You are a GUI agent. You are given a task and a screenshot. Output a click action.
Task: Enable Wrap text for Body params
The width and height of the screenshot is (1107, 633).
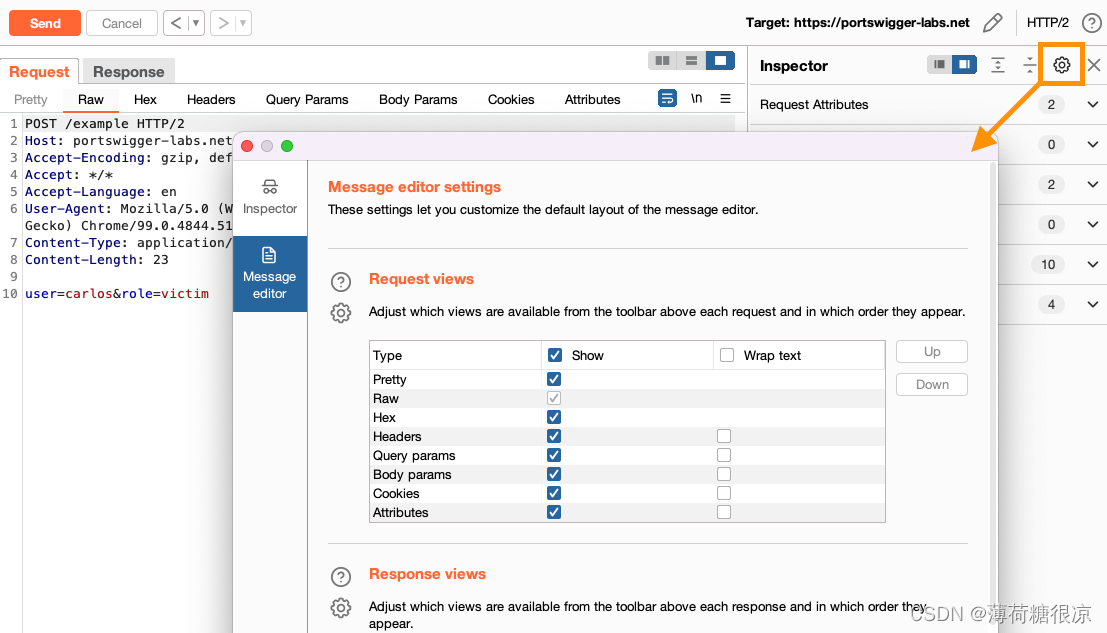coord(724,474)
